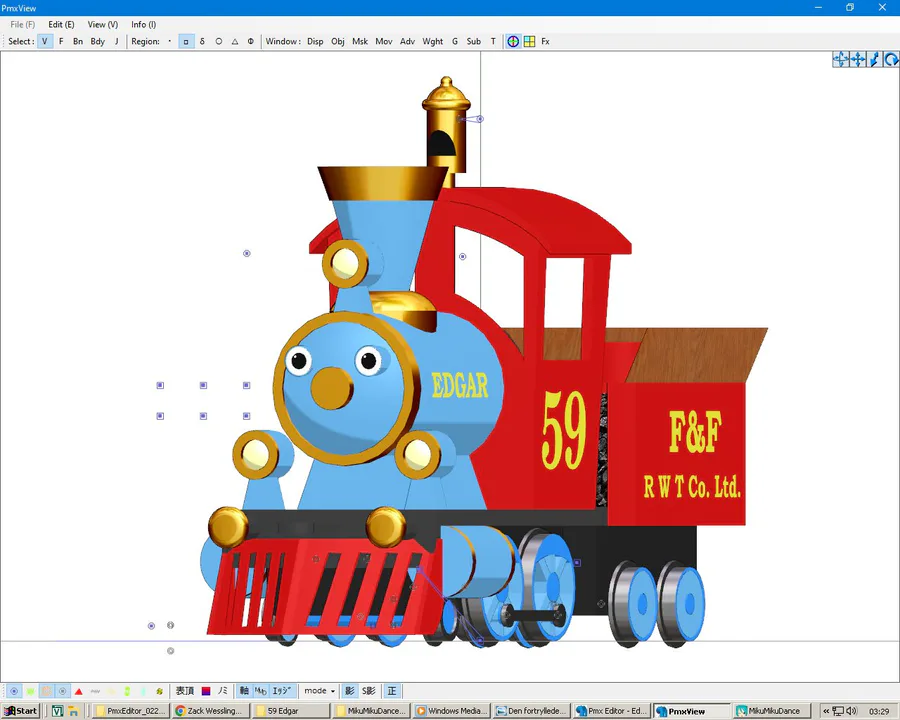Open the File menu

point(23,25)
